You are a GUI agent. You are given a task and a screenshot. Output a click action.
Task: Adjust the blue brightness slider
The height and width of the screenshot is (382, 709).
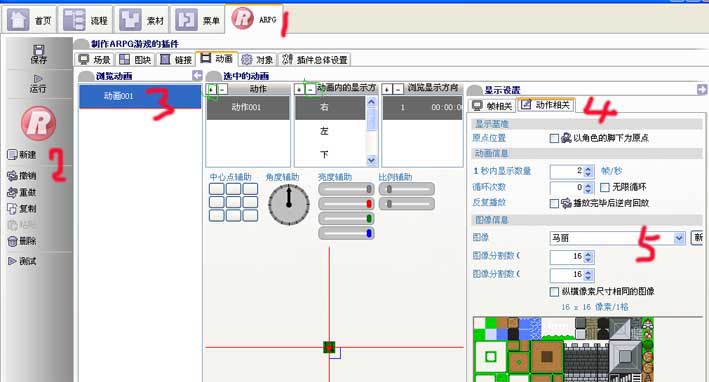click(x=346, y=233)
